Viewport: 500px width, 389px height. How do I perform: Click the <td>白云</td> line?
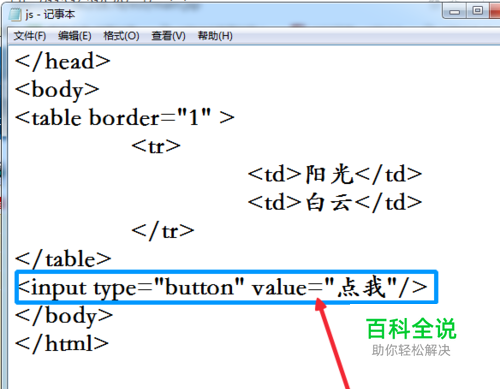coord(335,202)
